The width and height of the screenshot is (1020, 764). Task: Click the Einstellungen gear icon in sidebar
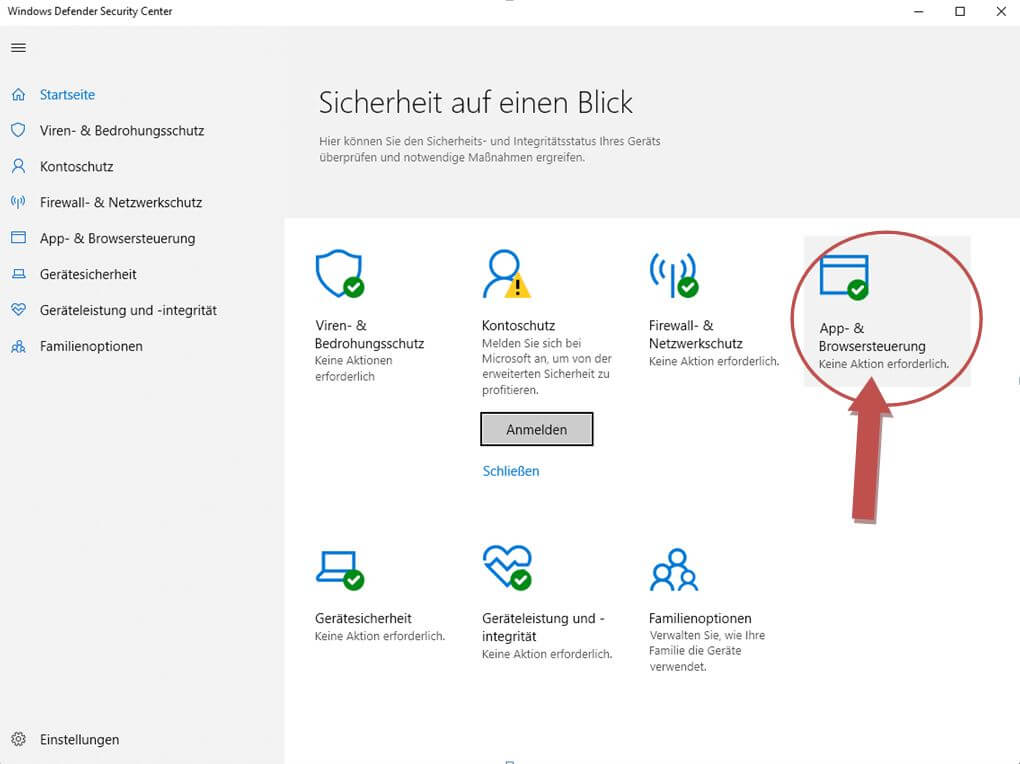click(18, 740)
